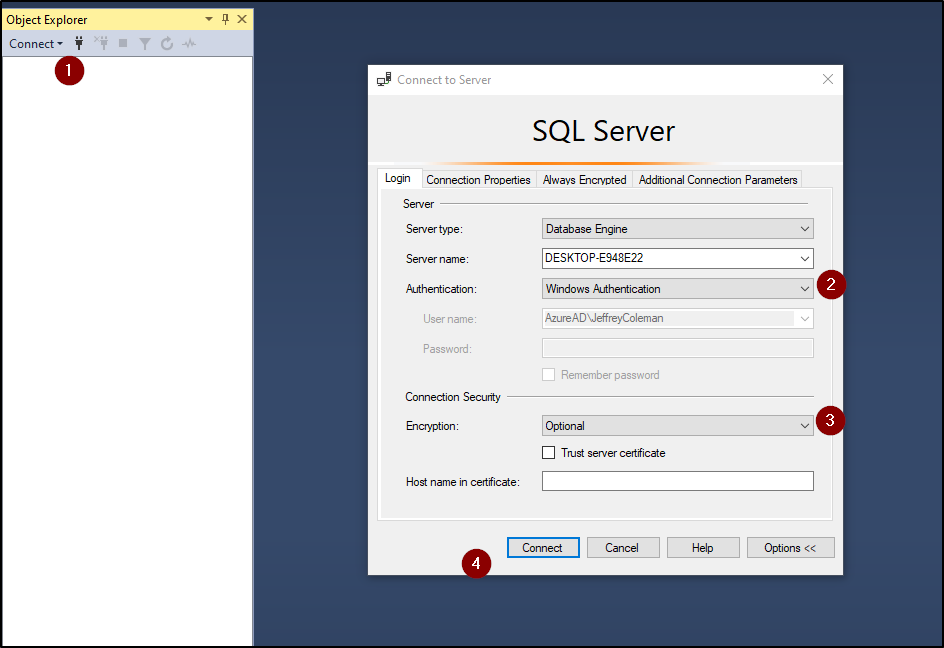Click the Authentication: label
This screenshot has height=648, width=944.
[441, 289]
